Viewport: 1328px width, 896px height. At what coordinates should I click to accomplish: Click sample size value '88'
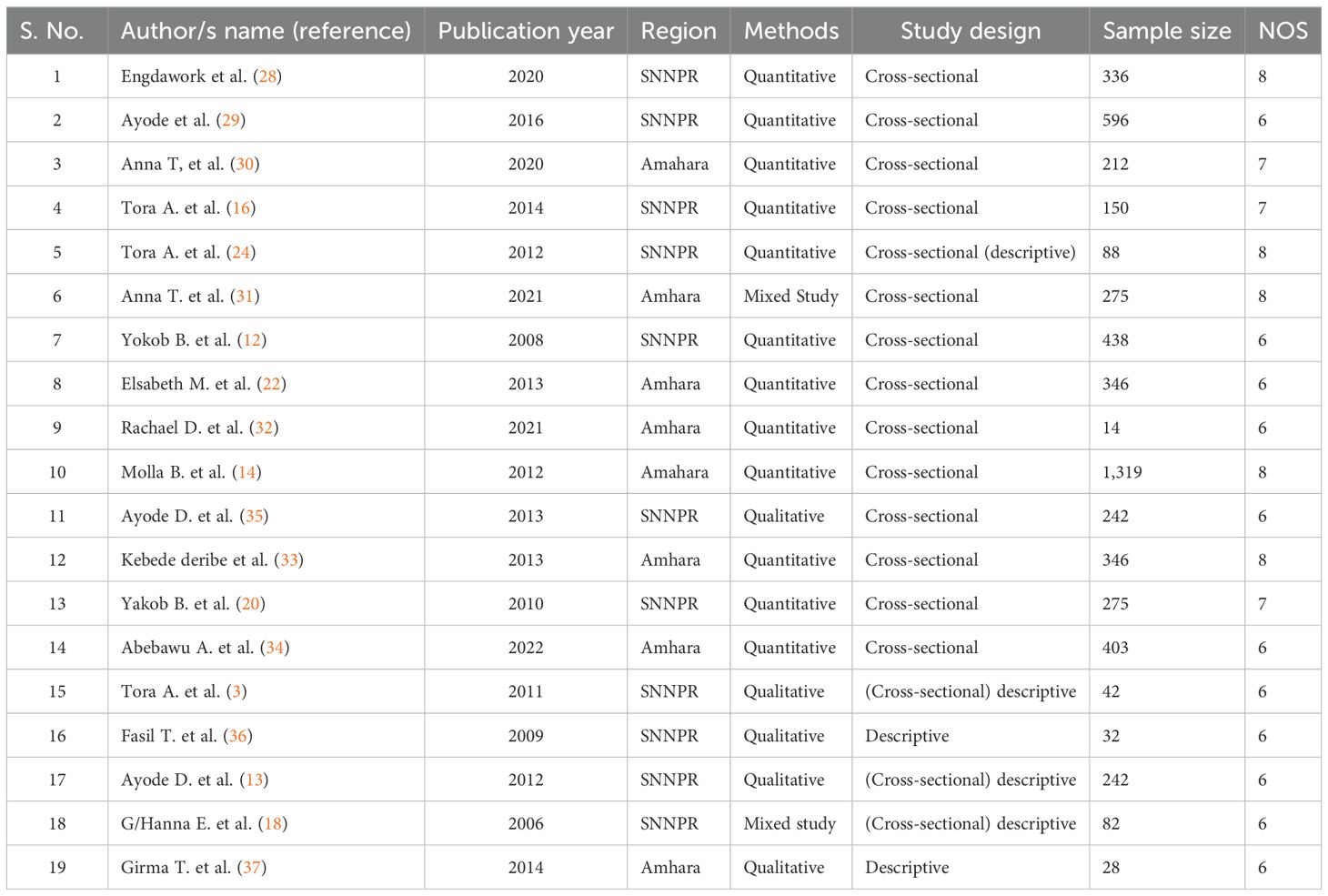[1111, 252]
